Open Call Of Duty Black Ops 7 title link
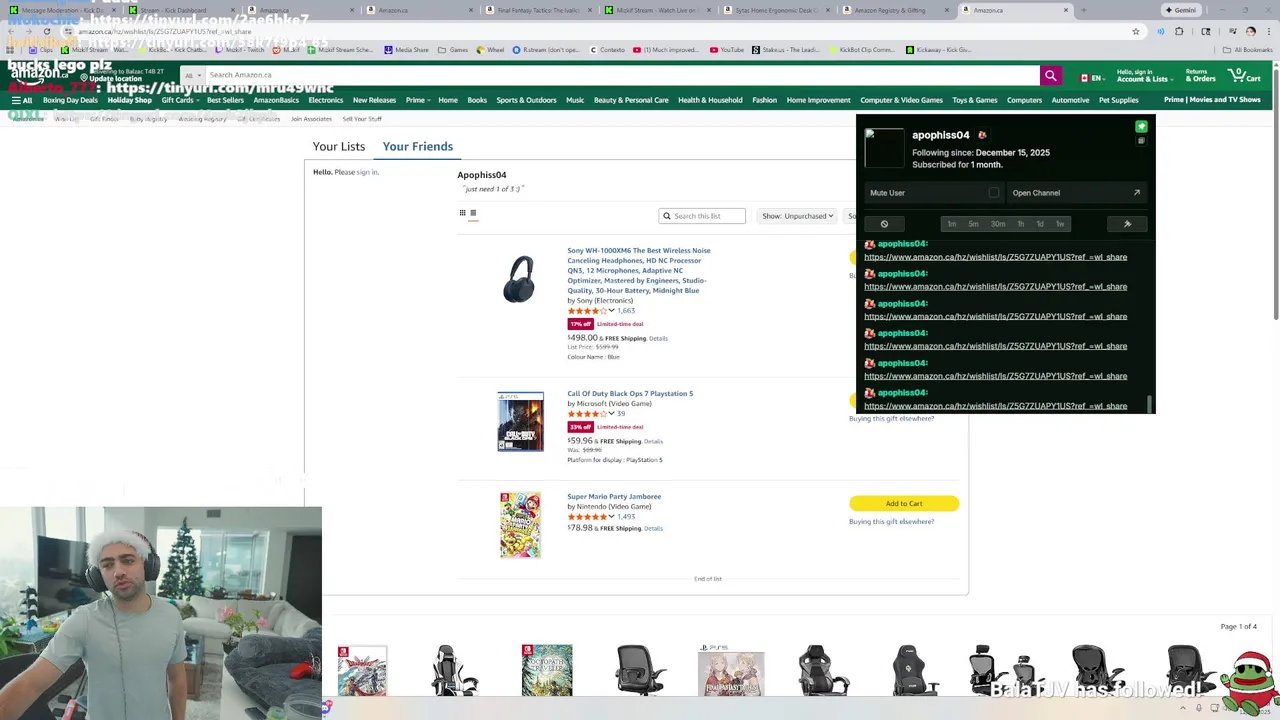 [x=630, y=394]
